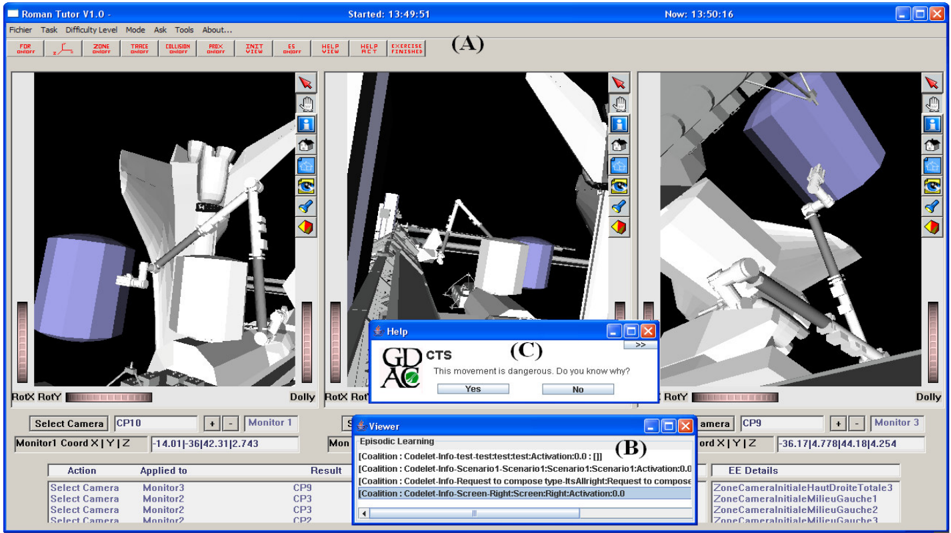Image resolution: width=951 pixels, height=533 pixels.
Task: Select the red arrow pointer tool in Monitor 1
Action: 306,82
